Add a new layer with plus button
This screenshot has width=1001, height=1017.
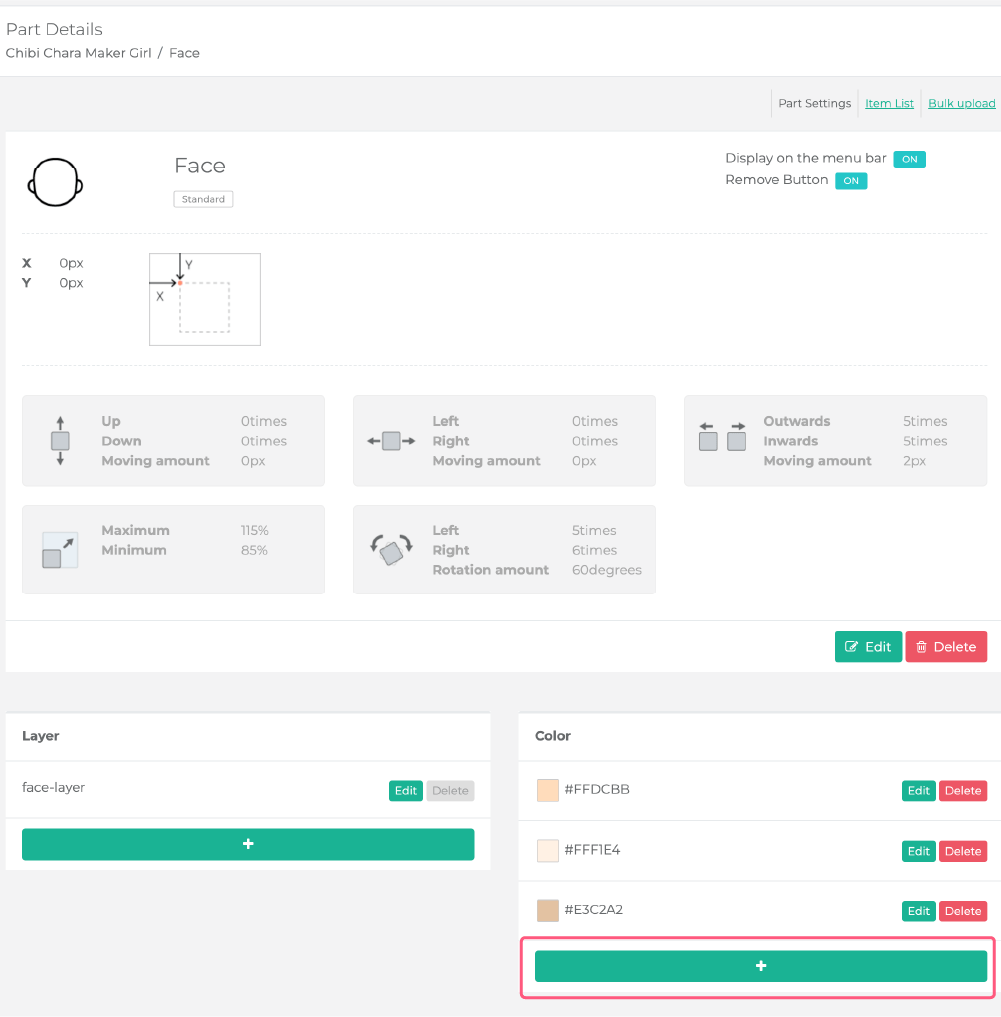(x=248, y=844)
